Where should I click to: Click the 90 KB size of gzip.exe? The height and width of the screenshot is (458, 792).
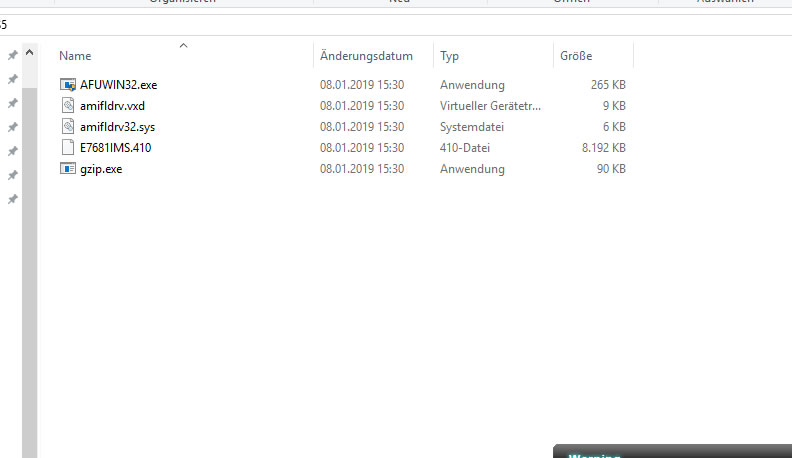[611, 169]
